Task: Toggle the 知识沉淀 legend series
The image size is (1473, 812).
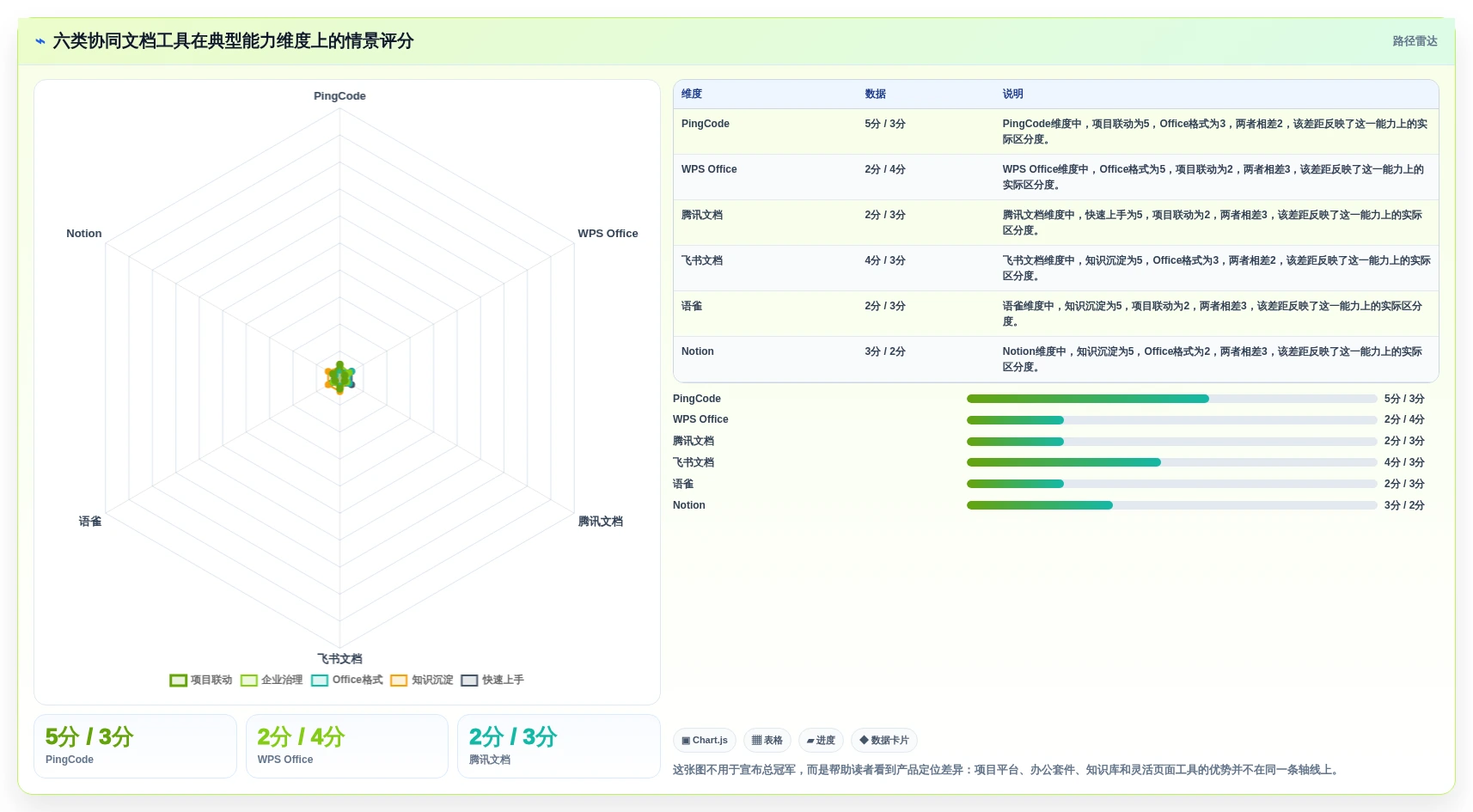Action: tap(422, 680)
